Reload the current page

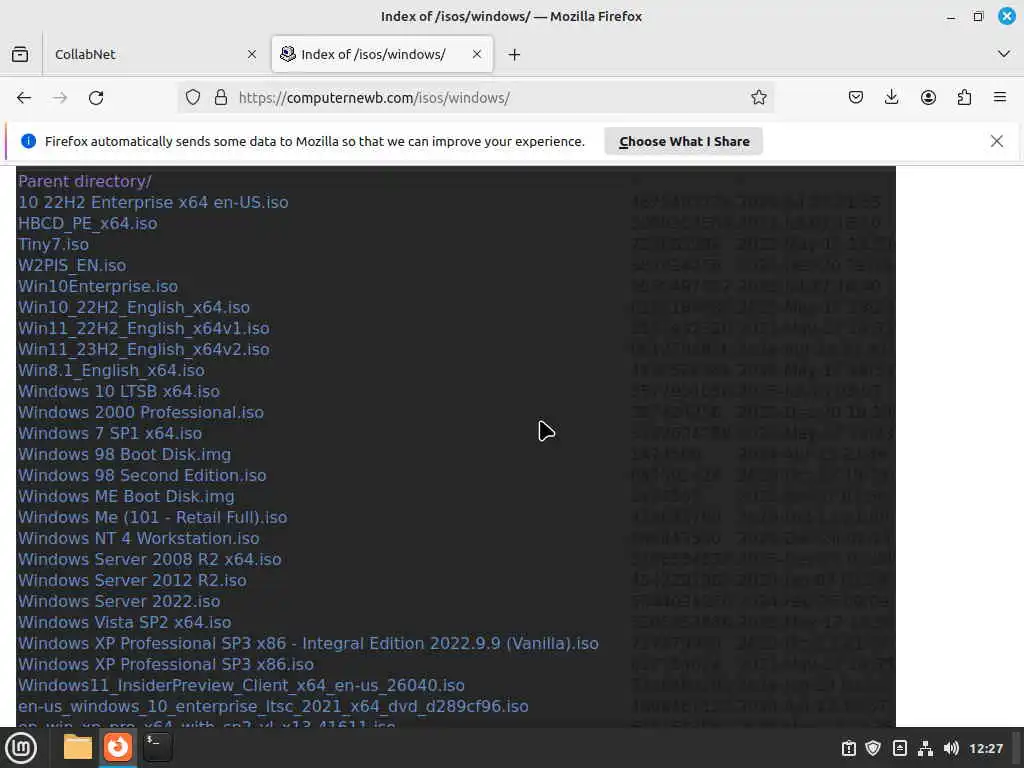click(x=96, y=97)
